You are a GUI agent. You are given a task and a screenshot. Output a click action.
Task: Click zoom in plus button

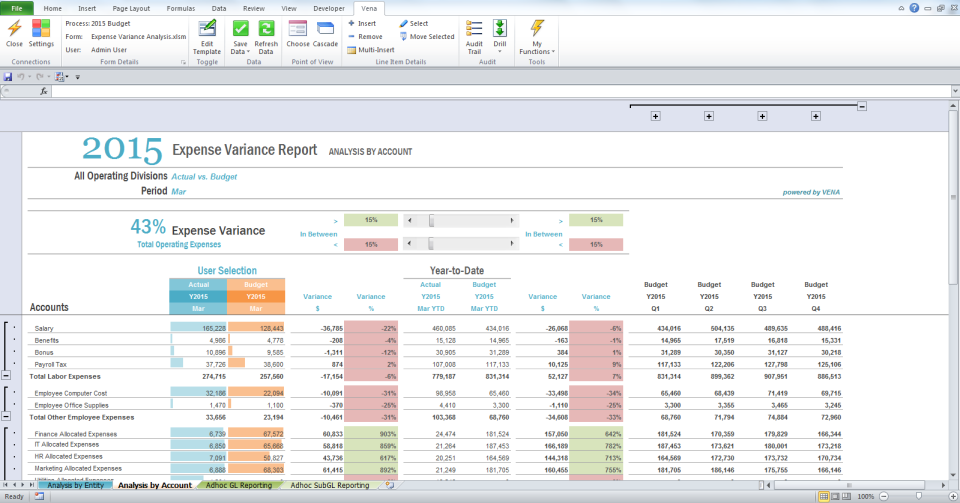coord(954,496)
